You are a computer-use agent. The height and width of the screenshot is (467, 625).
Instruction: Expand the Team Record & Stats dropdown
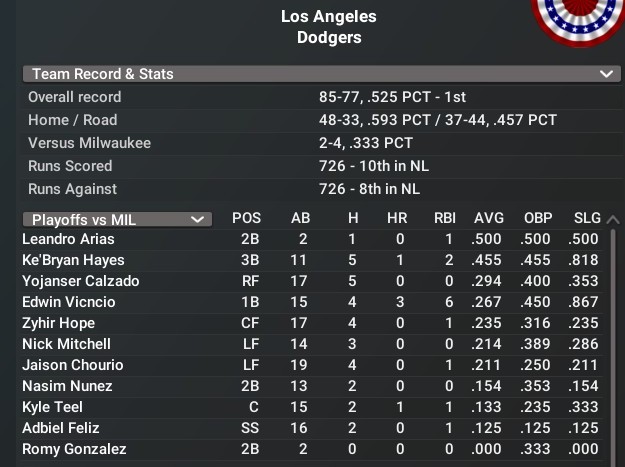coord(604,74)
